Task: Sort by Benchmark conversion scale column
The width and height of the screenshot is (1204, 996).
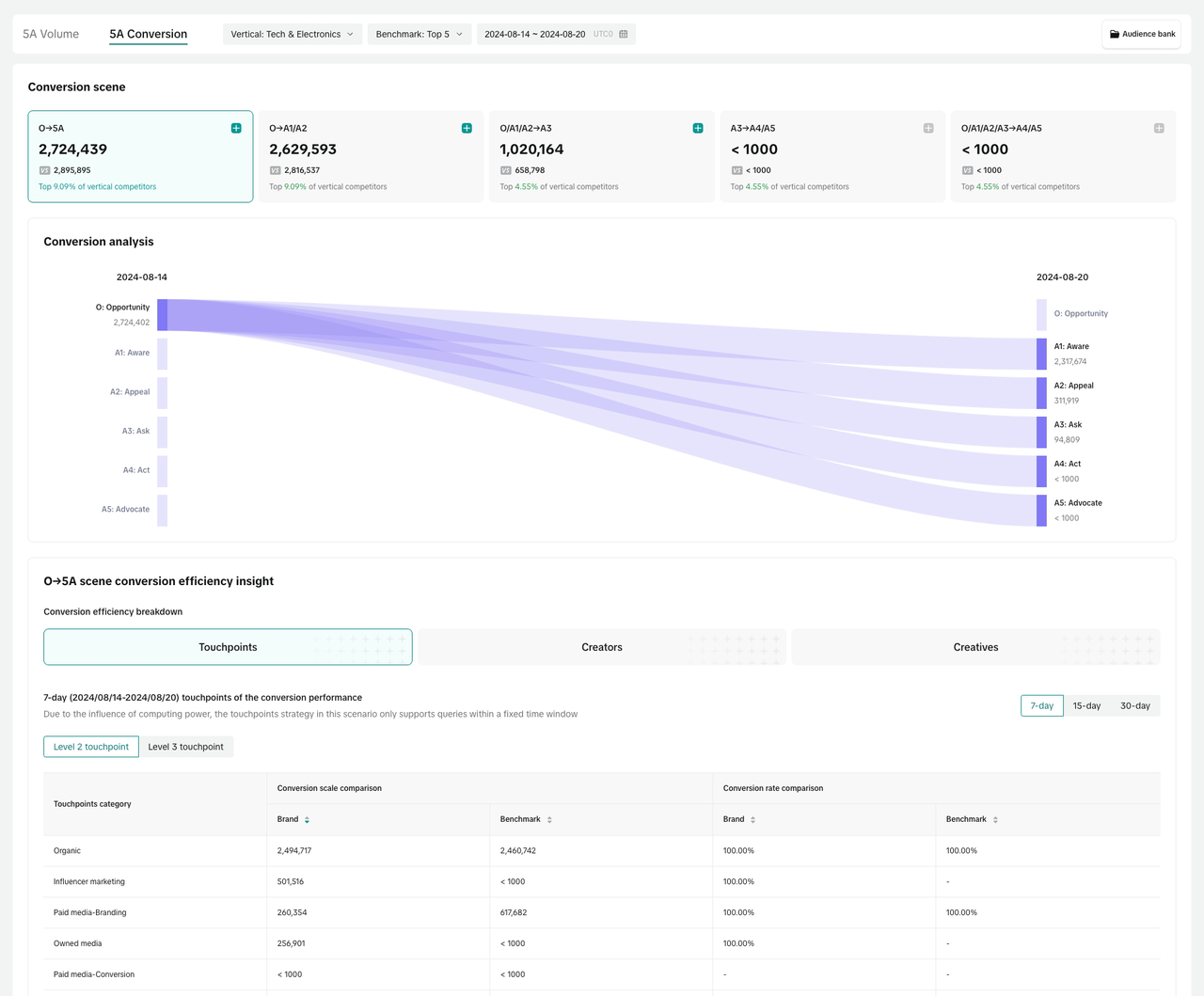Action: 549,820
